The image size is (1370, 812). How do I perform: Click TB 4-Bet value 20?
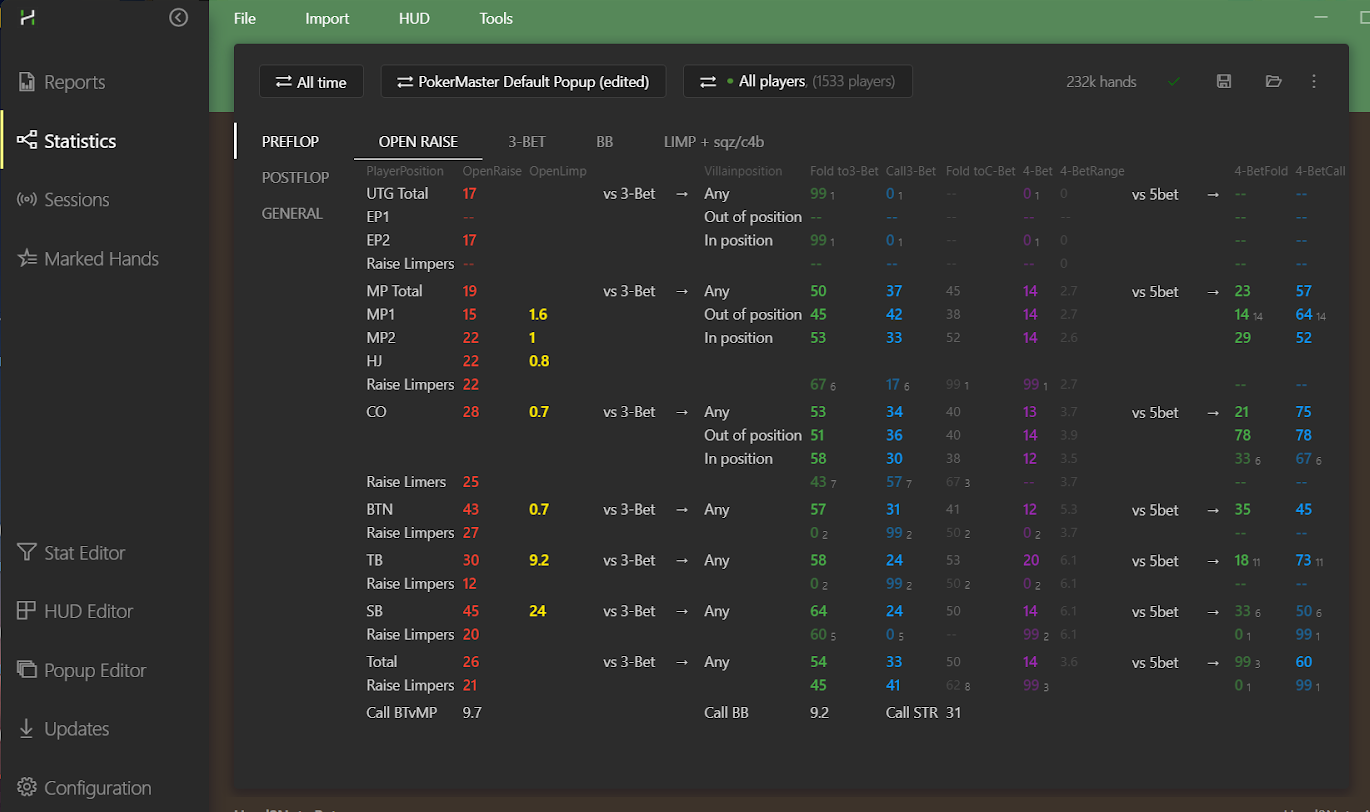(x=1031, y=561)
